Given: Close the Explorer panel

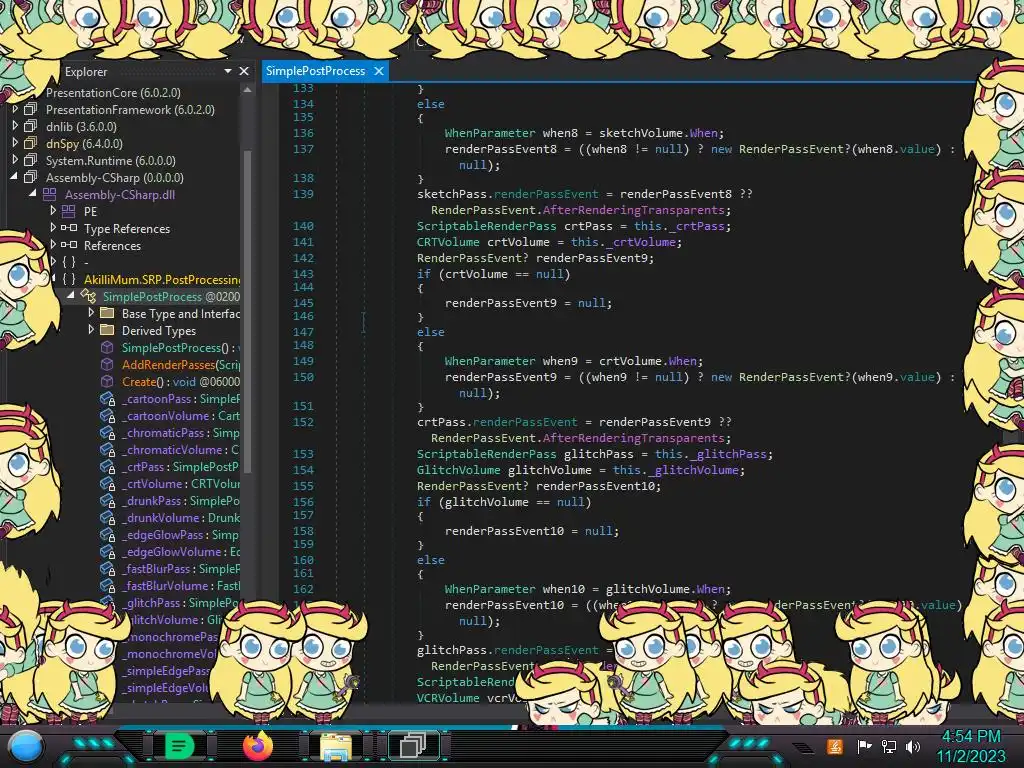Looking at the screenshot, I should 244,71.
